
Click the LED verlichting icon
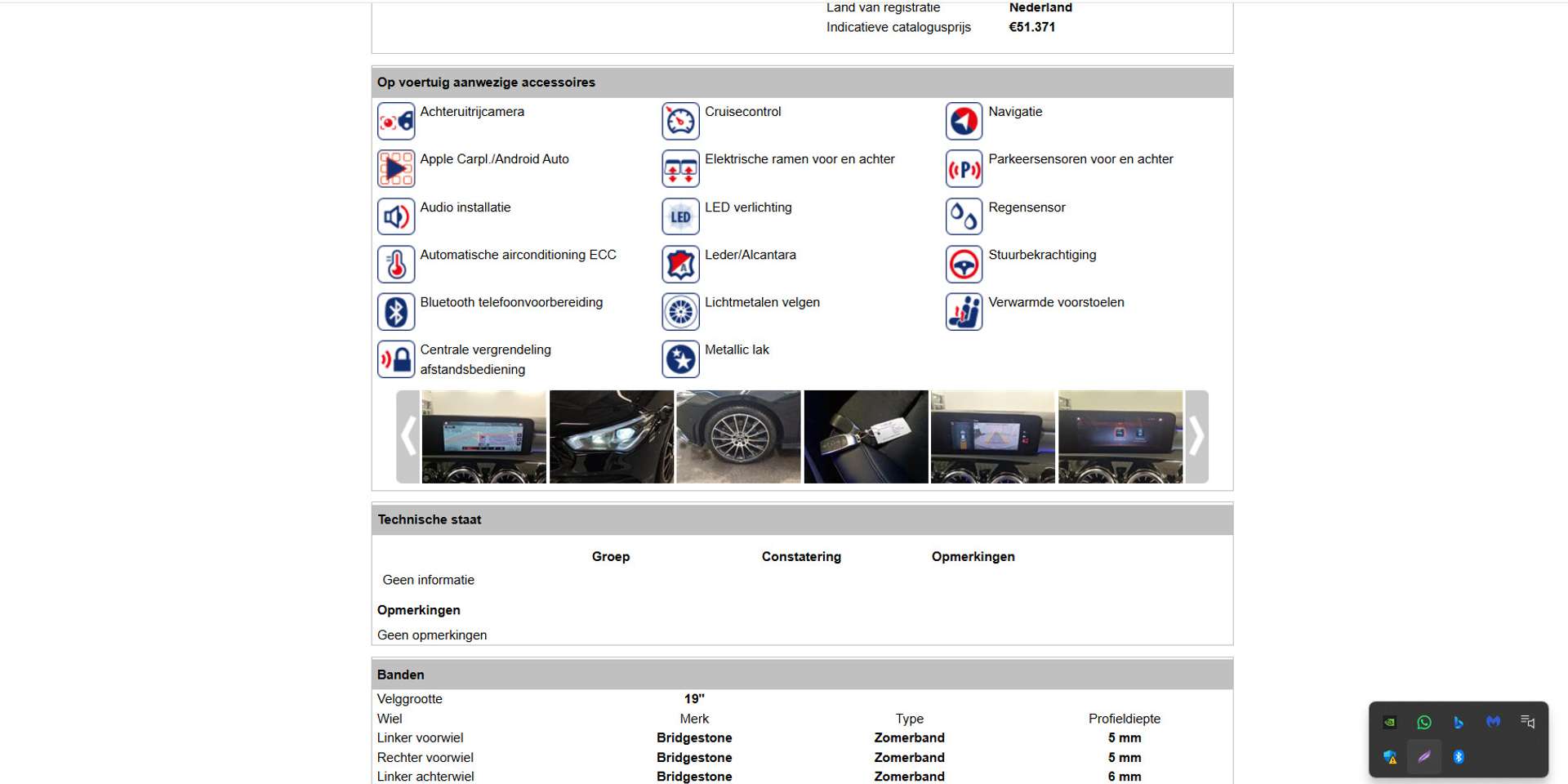(x=680, y=216)
